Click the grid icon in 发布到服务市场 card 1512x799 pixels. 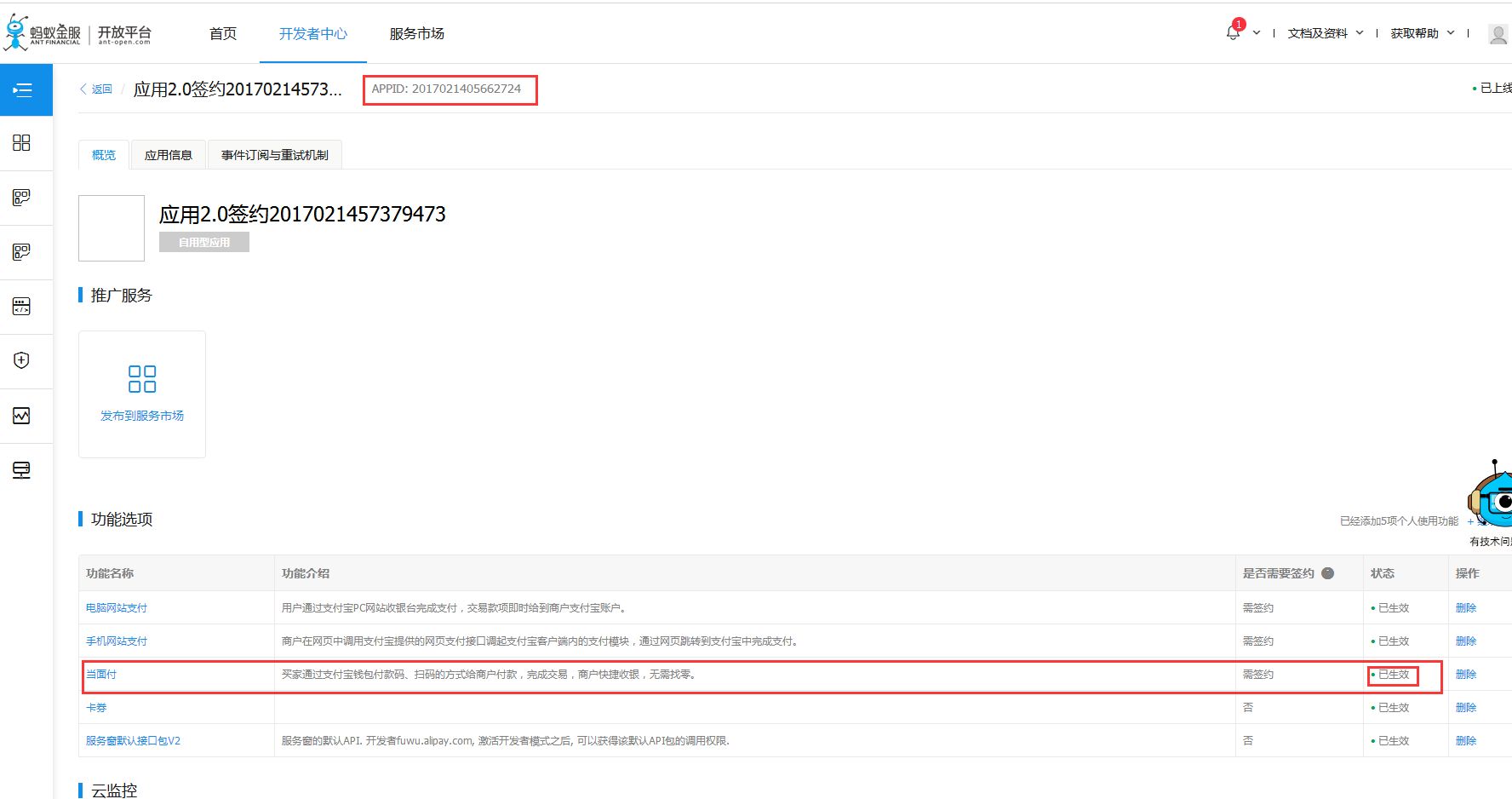[142, 379]
